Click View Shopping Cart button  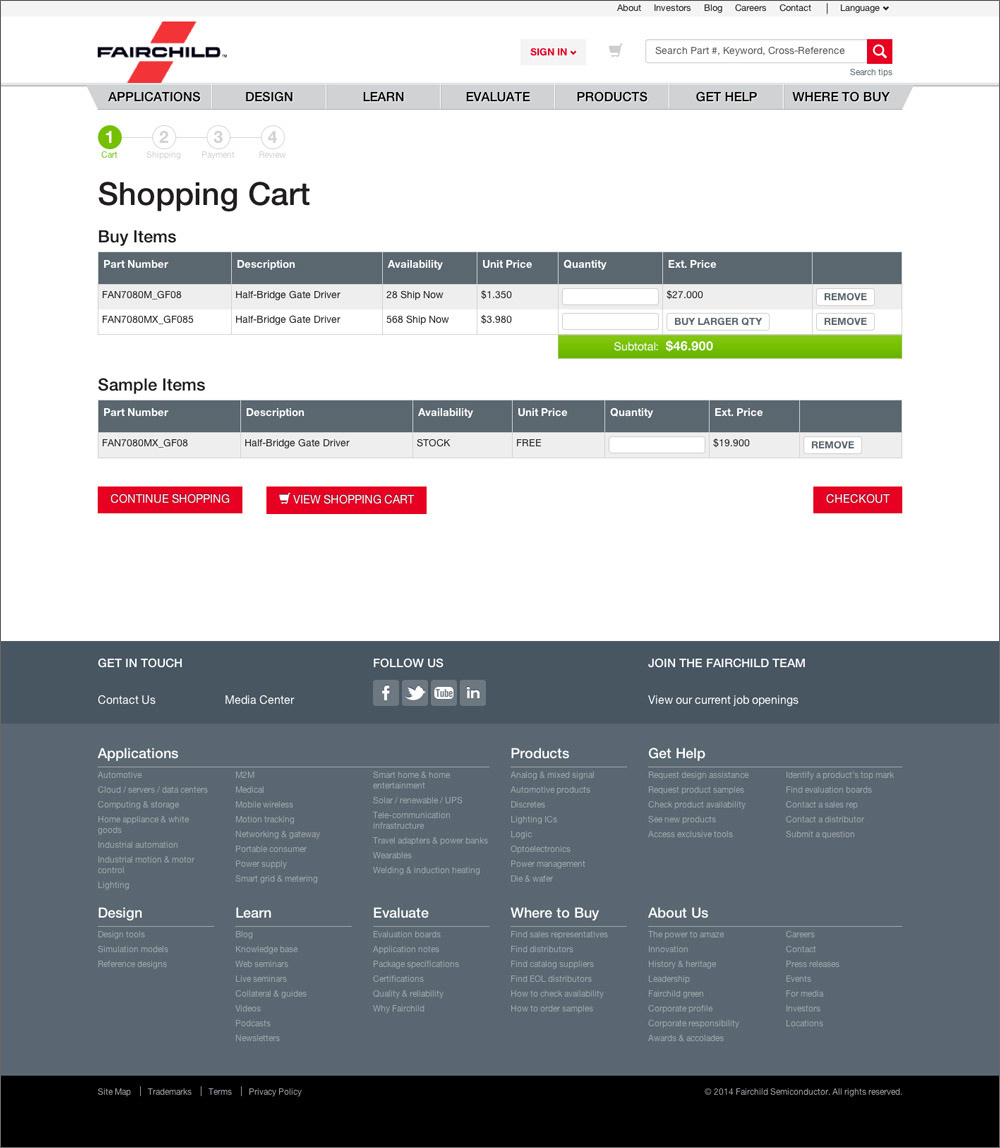346,500
